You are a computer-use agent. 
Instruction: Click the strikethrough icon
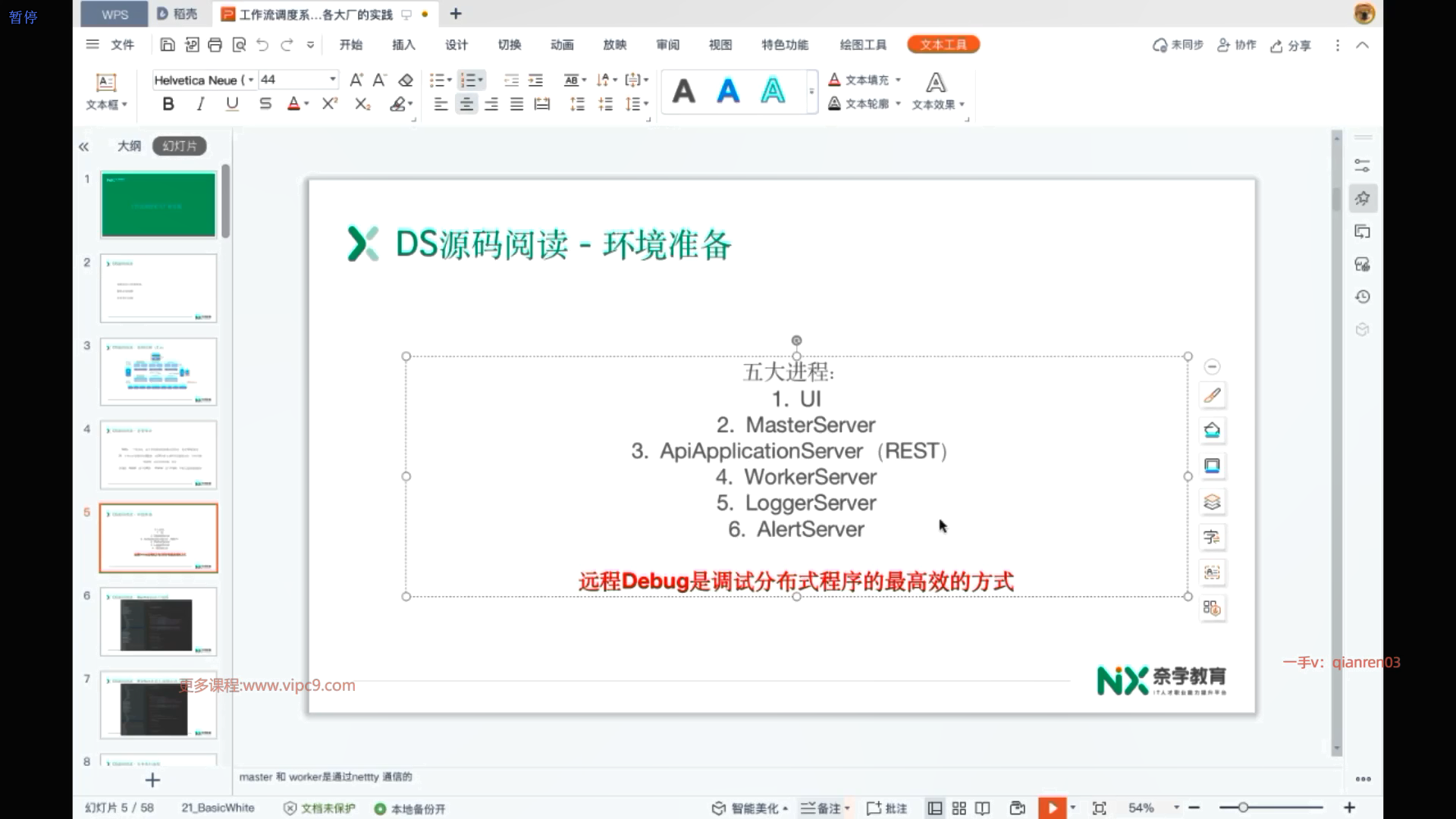[x=265, y=104]
